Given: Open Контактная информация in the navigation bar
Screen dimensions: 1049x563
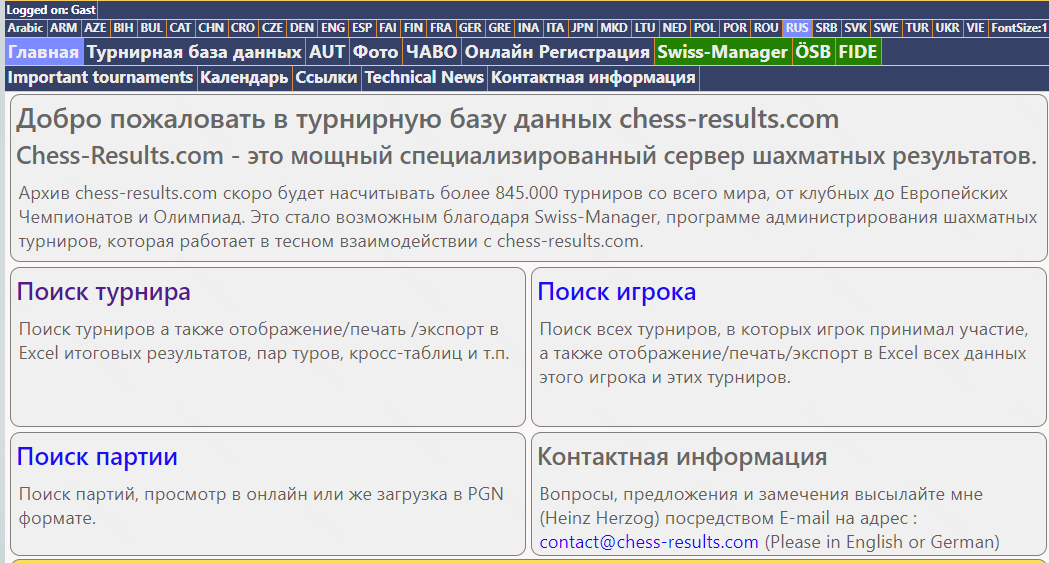Looking at the screenshot, I should tap(593, 78).
